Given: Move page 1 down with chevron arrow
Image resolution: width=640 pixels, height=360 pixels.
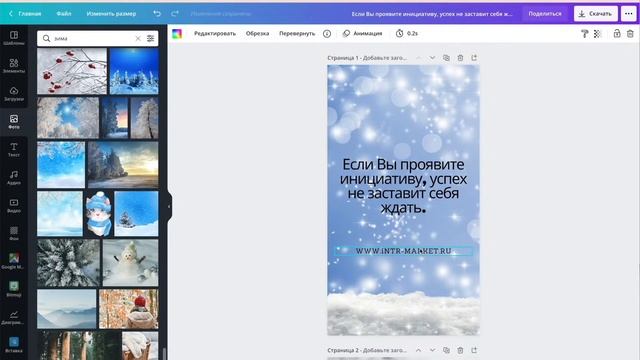Looking at the screenshot, I should pos(432,58).
